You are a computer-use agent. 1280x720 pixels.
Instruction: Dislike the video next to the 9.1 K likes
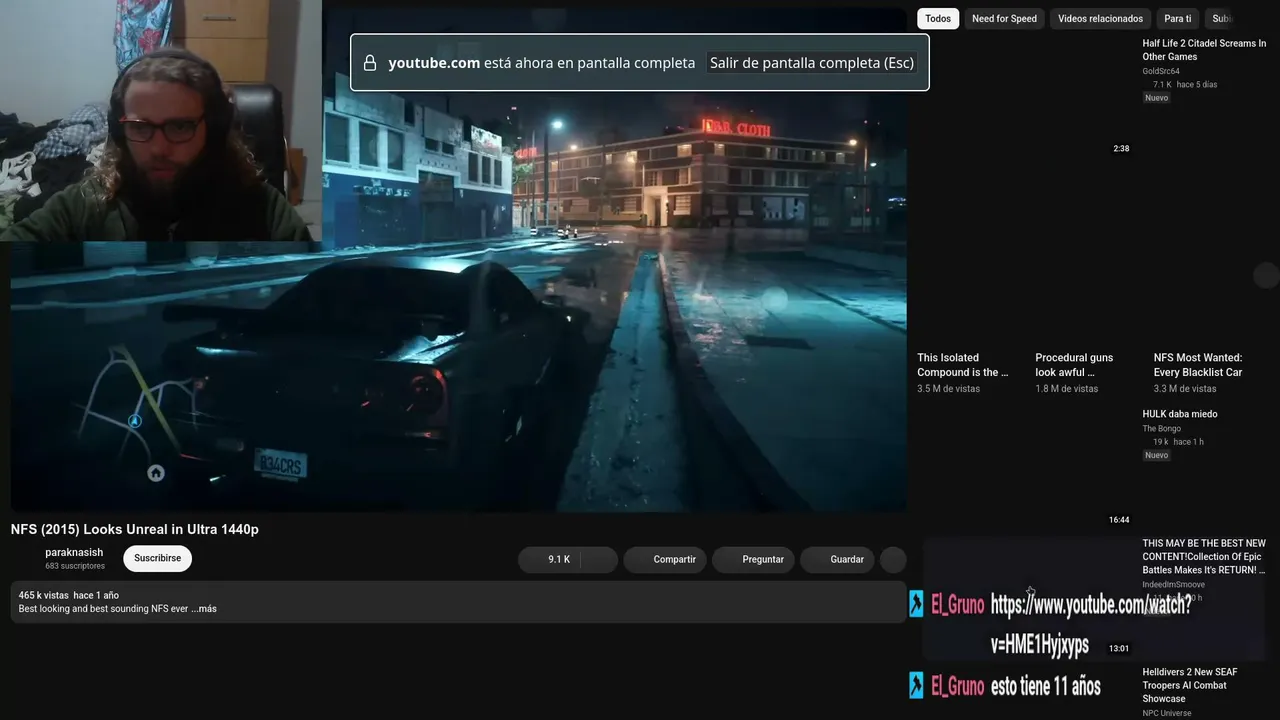pos(600,560)
